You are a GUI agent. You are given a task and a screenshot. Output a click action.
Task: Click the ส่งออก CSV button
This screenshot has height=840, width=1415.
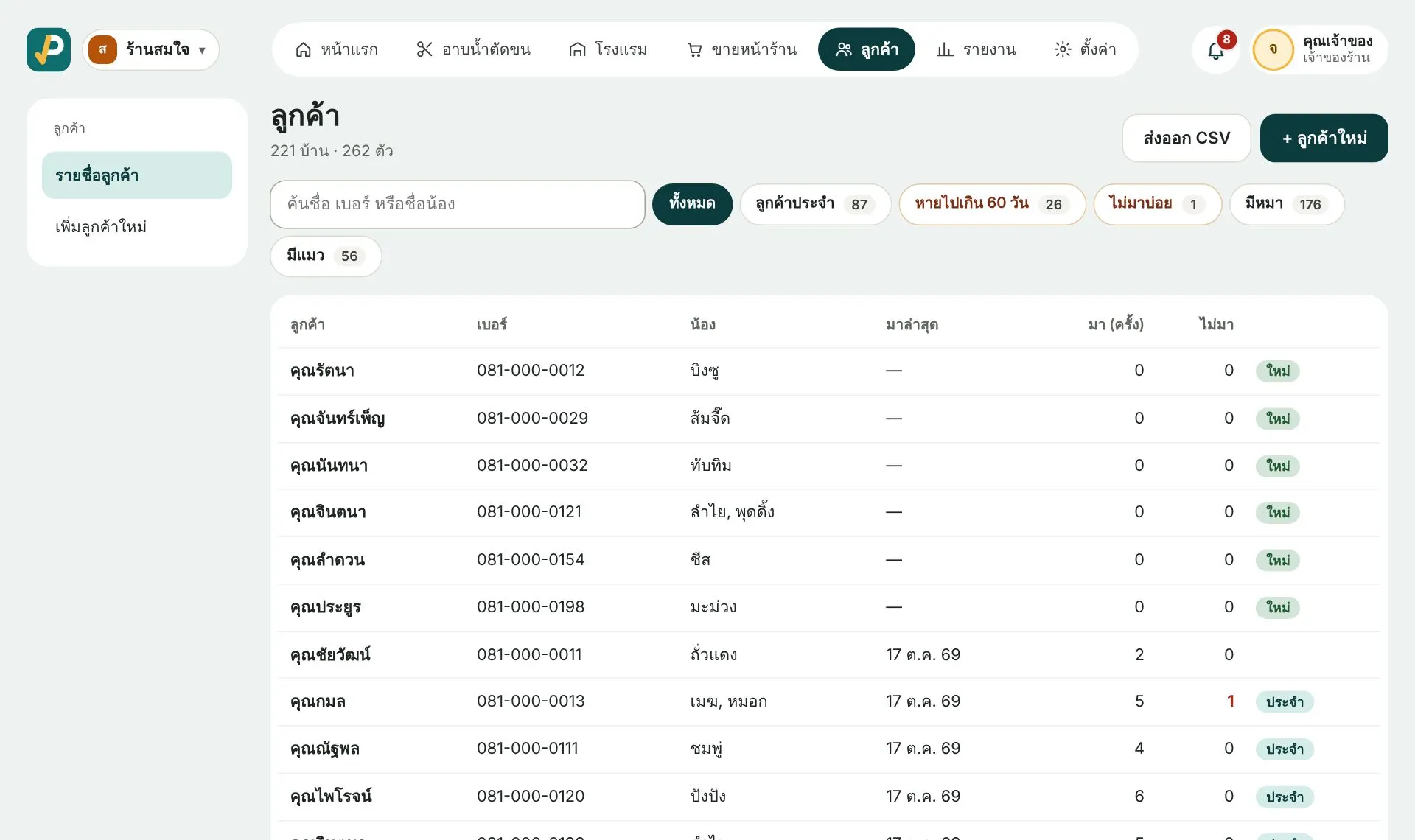coord(1187,138)
